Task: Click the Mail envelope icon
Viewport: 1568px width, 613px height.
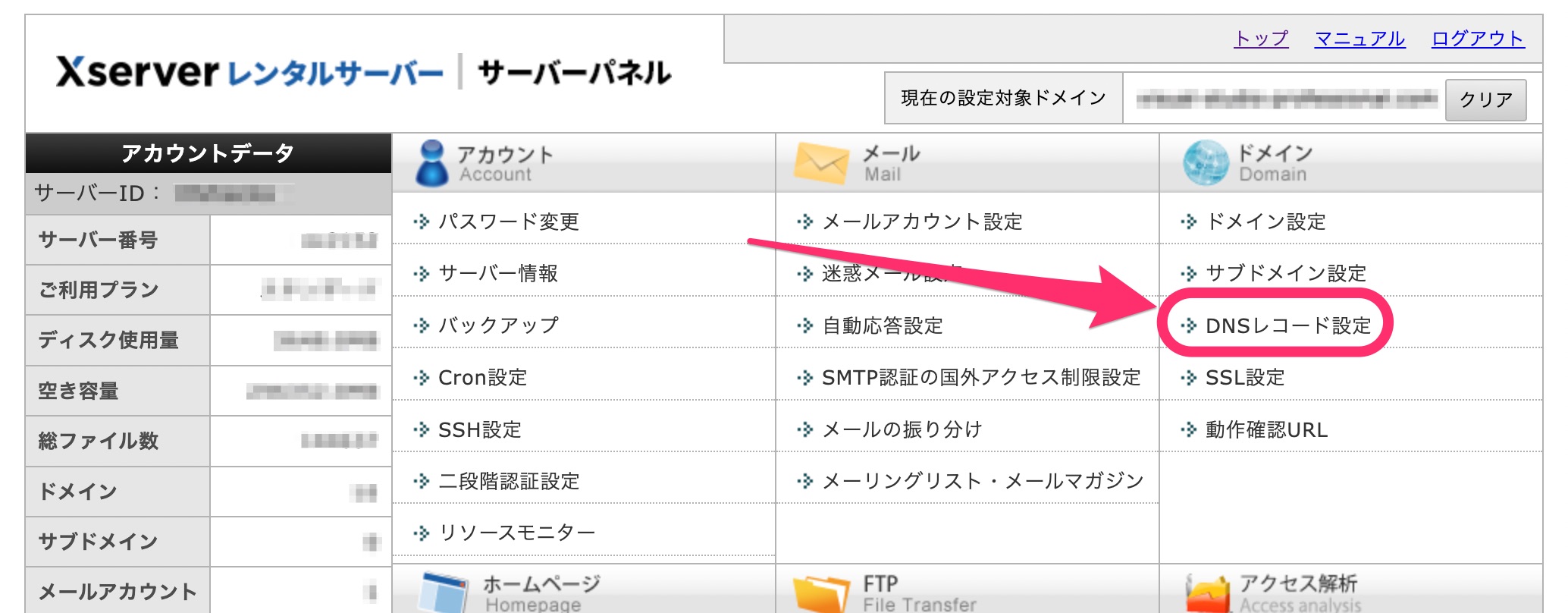Action: tap(821, 163)
